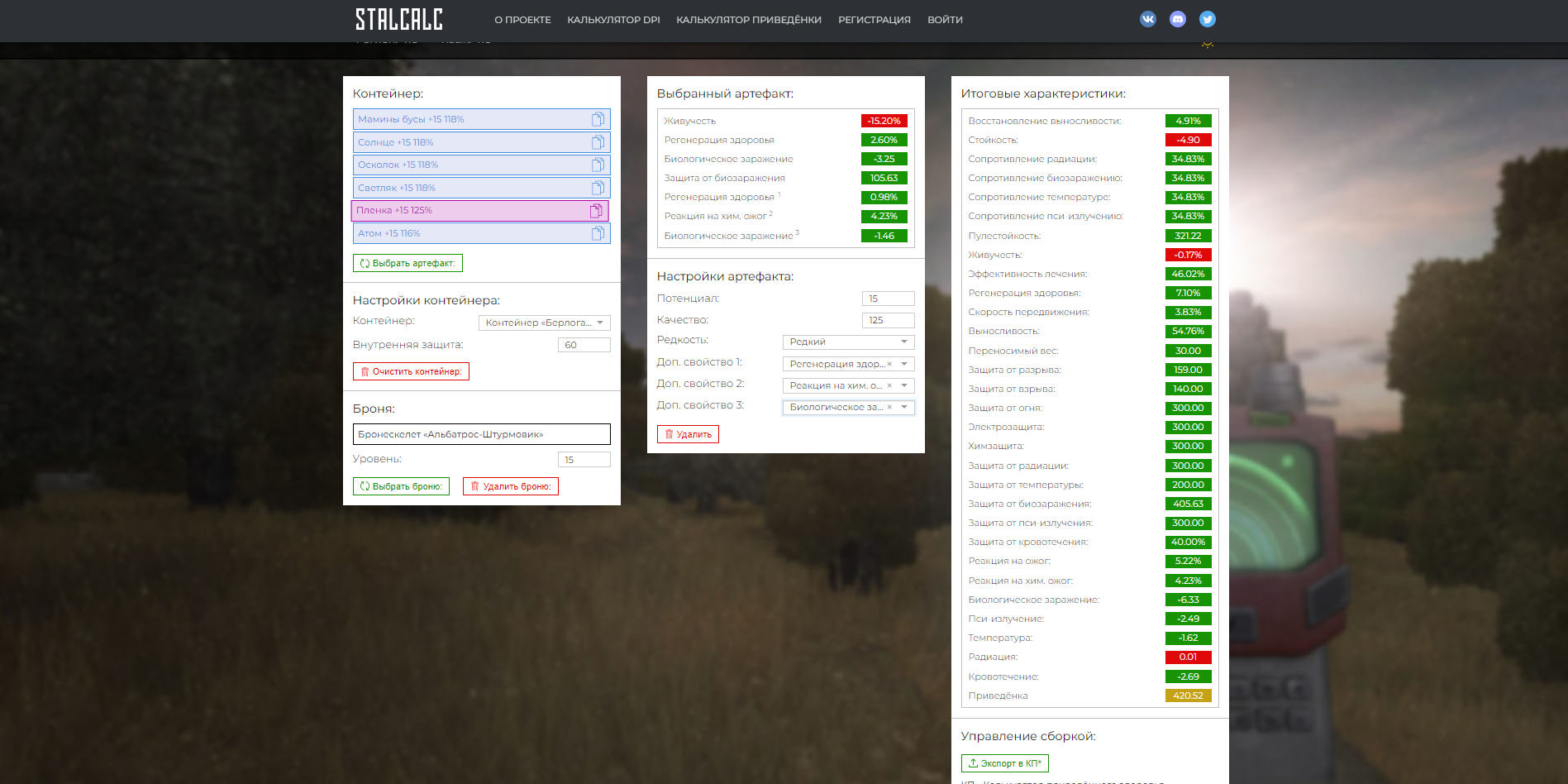The image size is (1568, 784).
Task: Clear Доп. свойство 1 with x
Action: [x=889, y=364]
